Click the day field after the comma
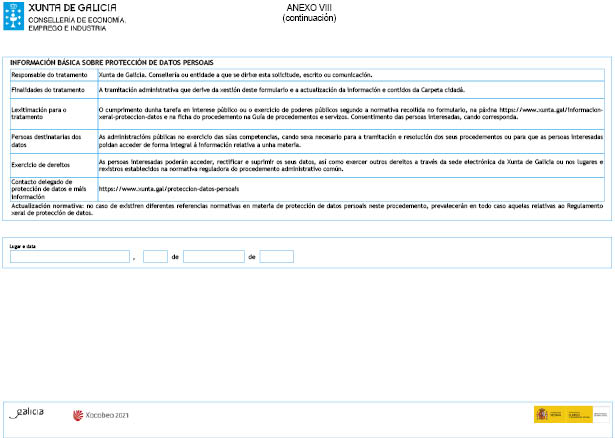615x438 pixels. 155,256
